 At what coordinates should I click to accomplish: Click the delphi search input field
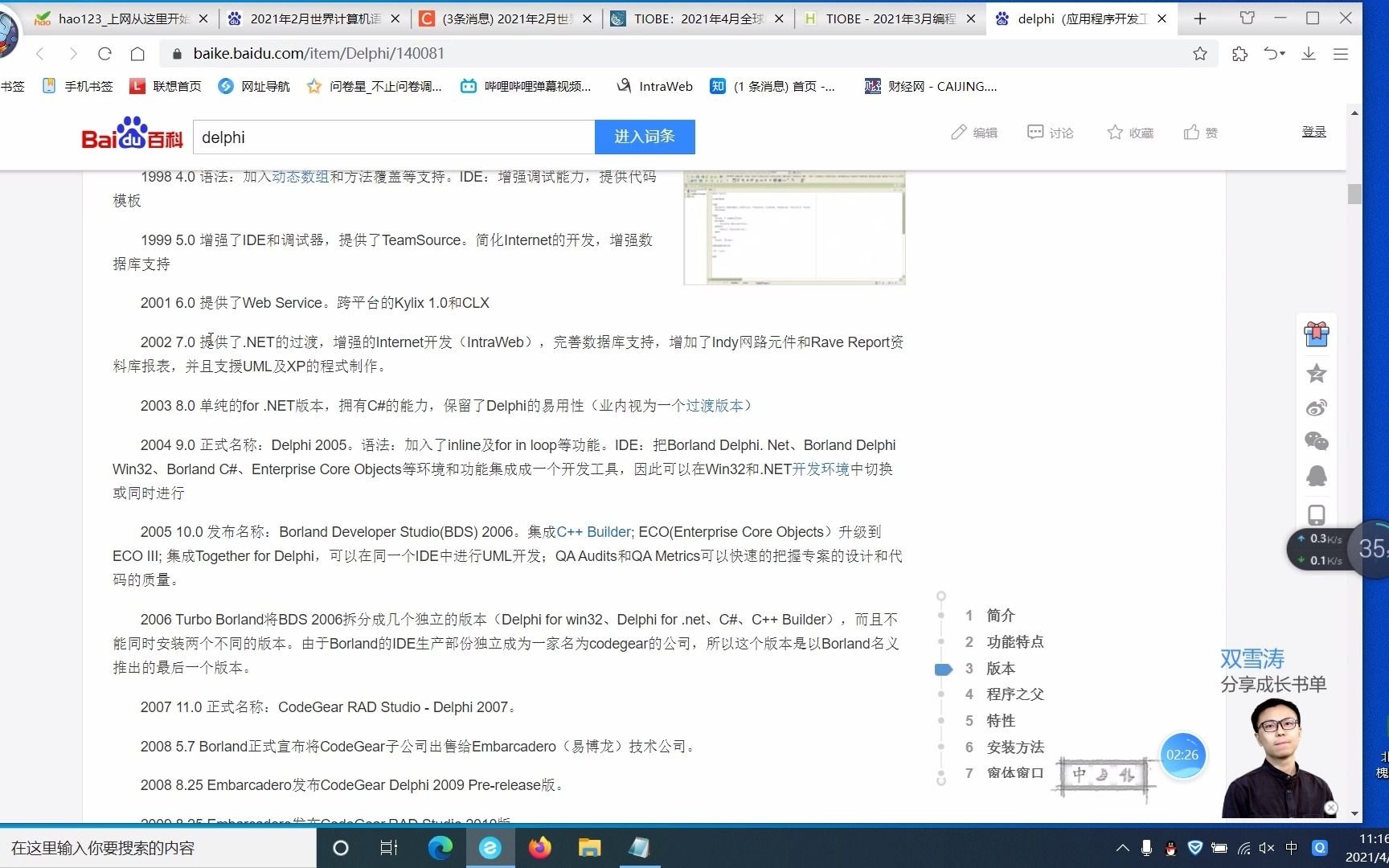[394, 137]
